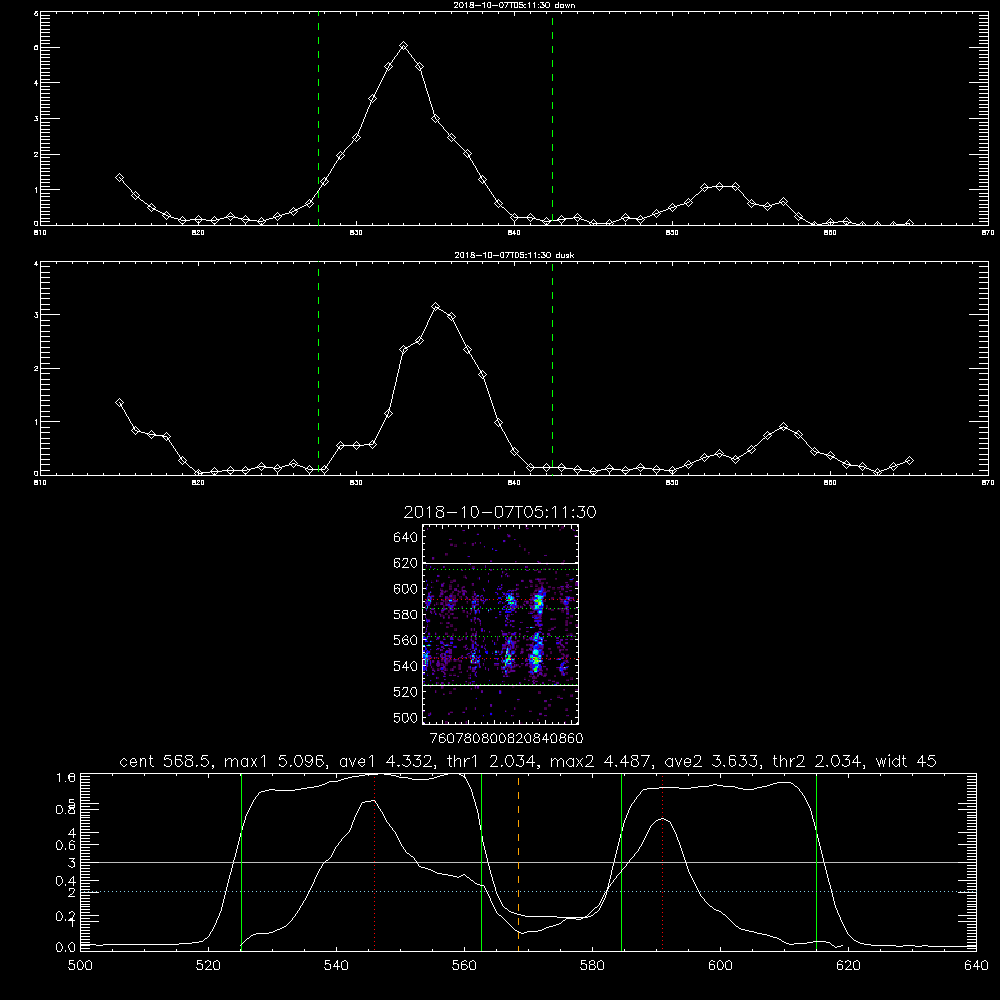Viewport: 1000px width, 1000px height.
Task: Select the 'thr2 2.034' value
Action: click(x=818, y=761)
